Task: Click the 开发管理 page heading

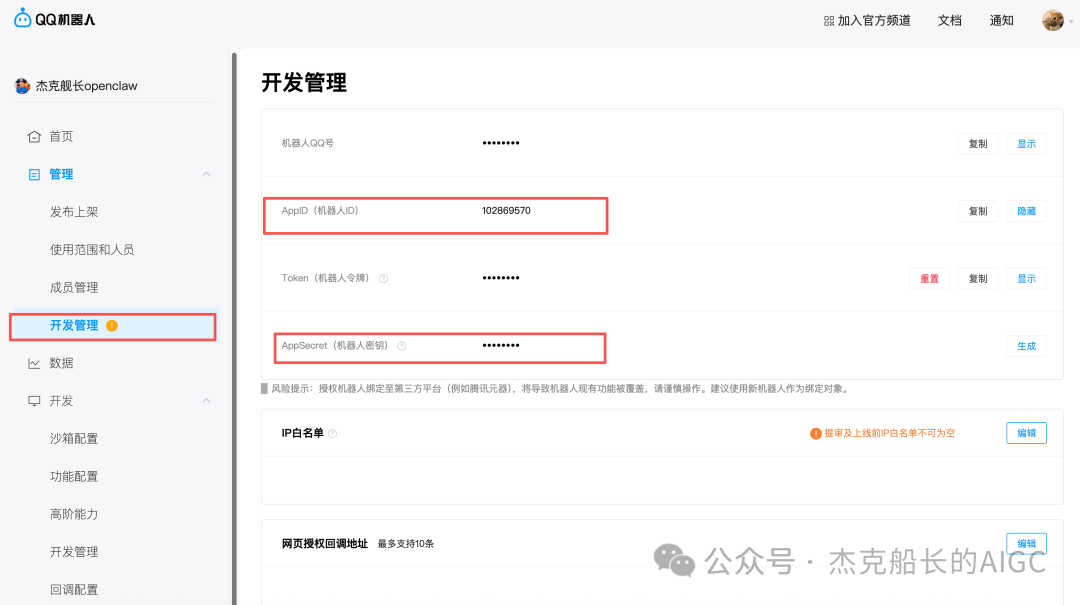Action: click(x=304, y=83)
